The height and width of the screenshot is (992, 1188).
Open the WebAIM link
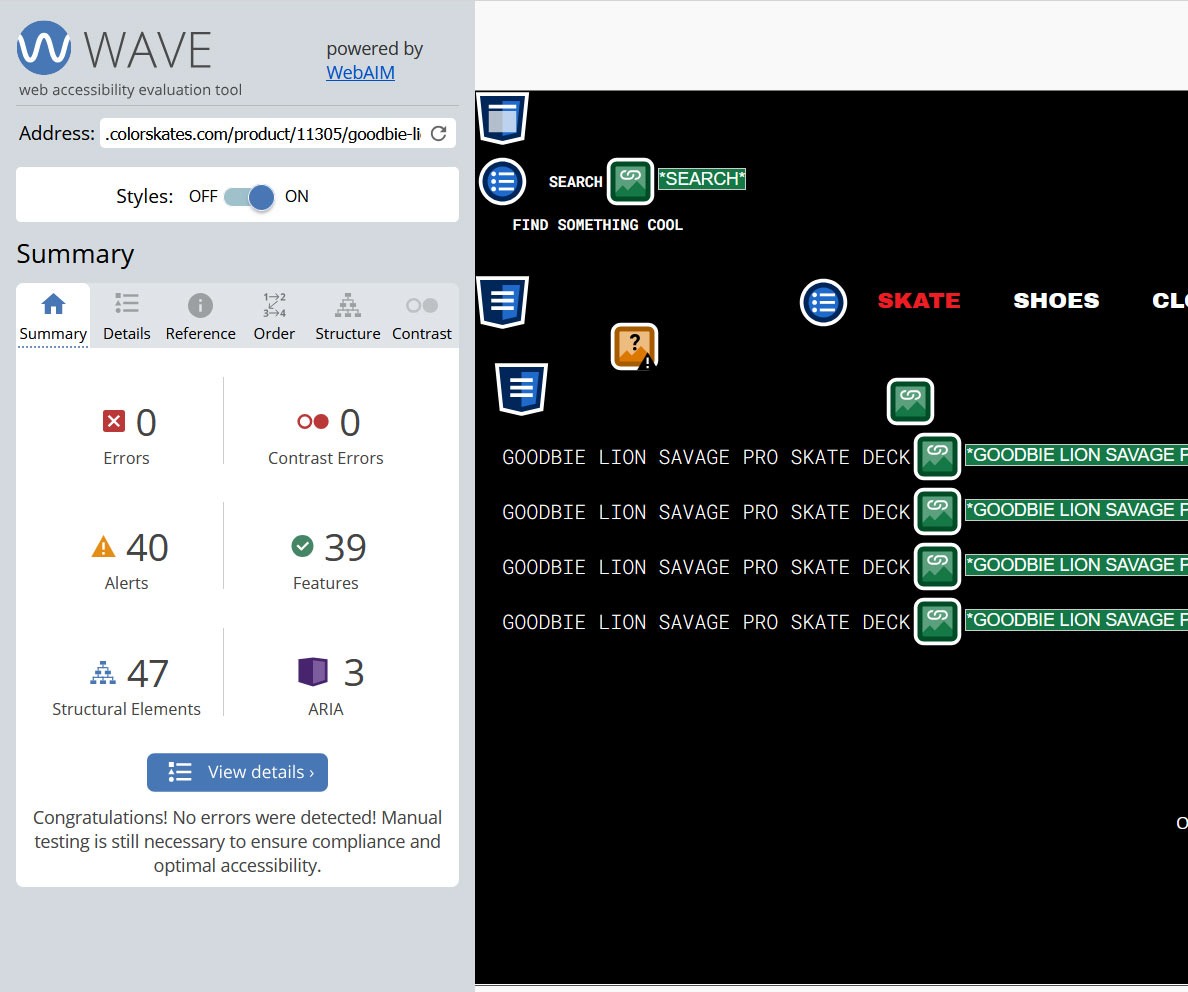360,73
